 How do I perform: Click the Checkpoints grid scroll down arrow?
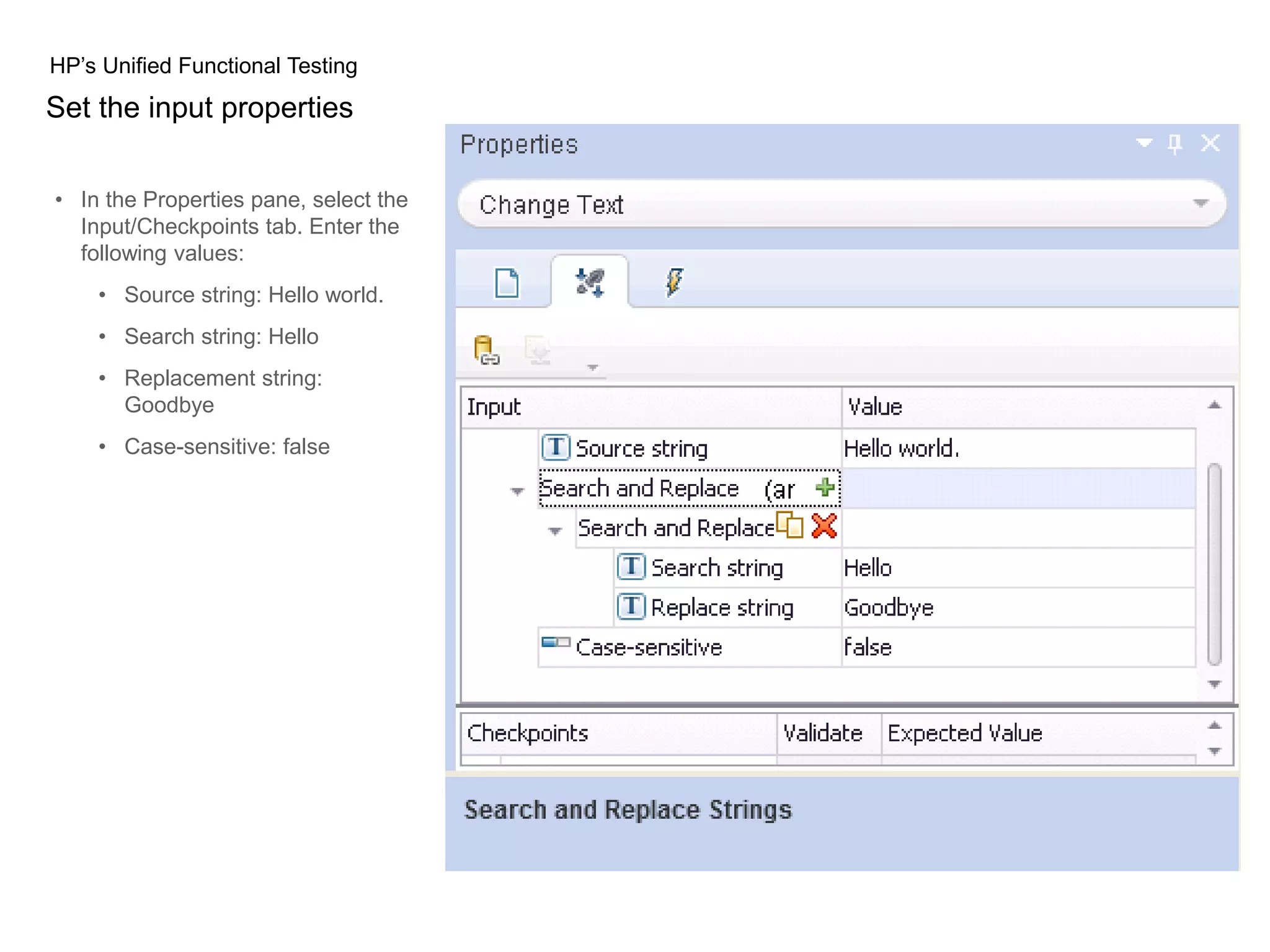tap(1215, 751)
